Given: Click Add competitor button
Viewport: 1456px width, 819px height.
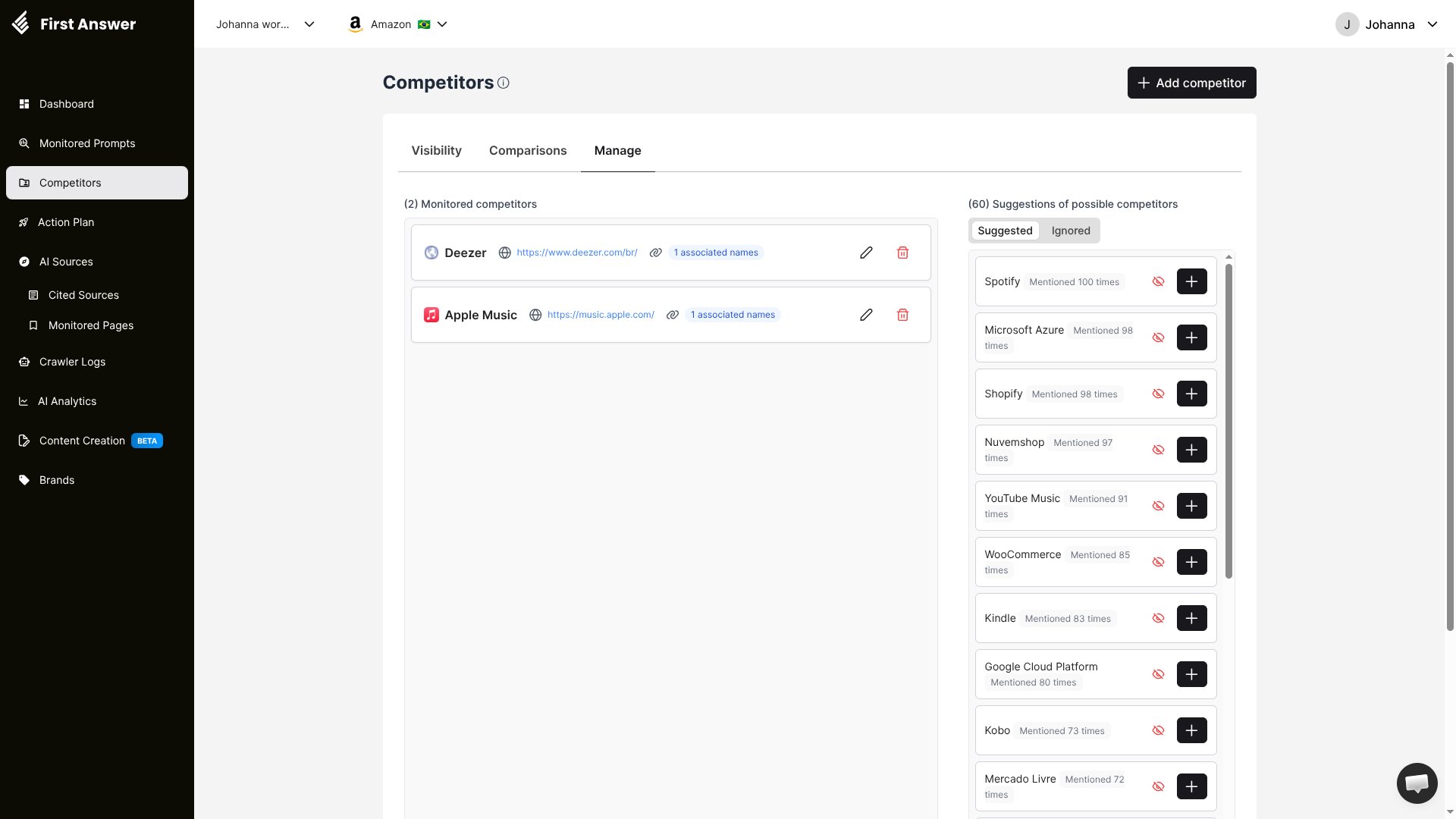Looking at the screenshot, I should pyautogui.click(x=1191, y=83).
